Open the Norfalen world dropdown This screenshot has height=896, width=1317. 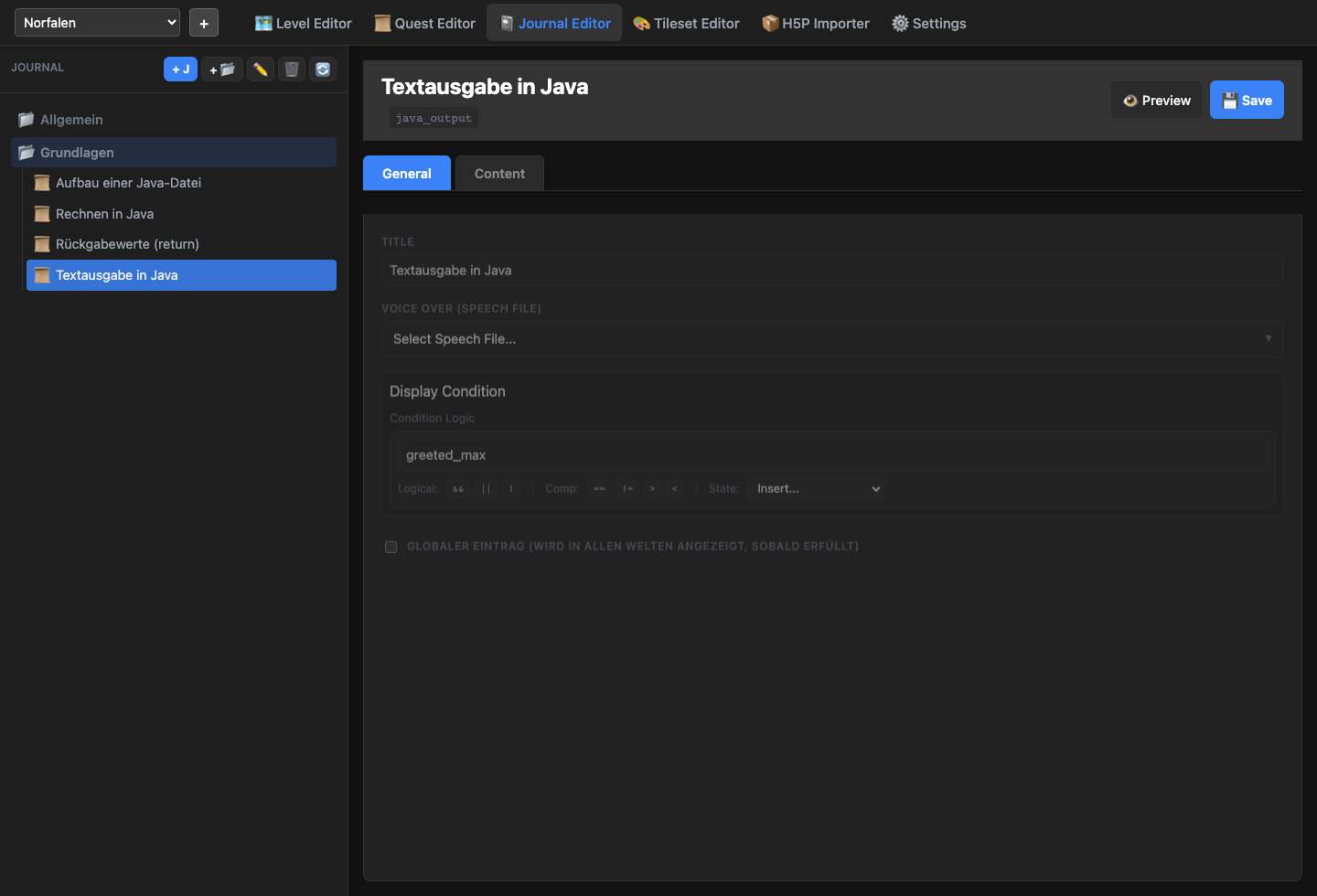(x=97, y=23)
